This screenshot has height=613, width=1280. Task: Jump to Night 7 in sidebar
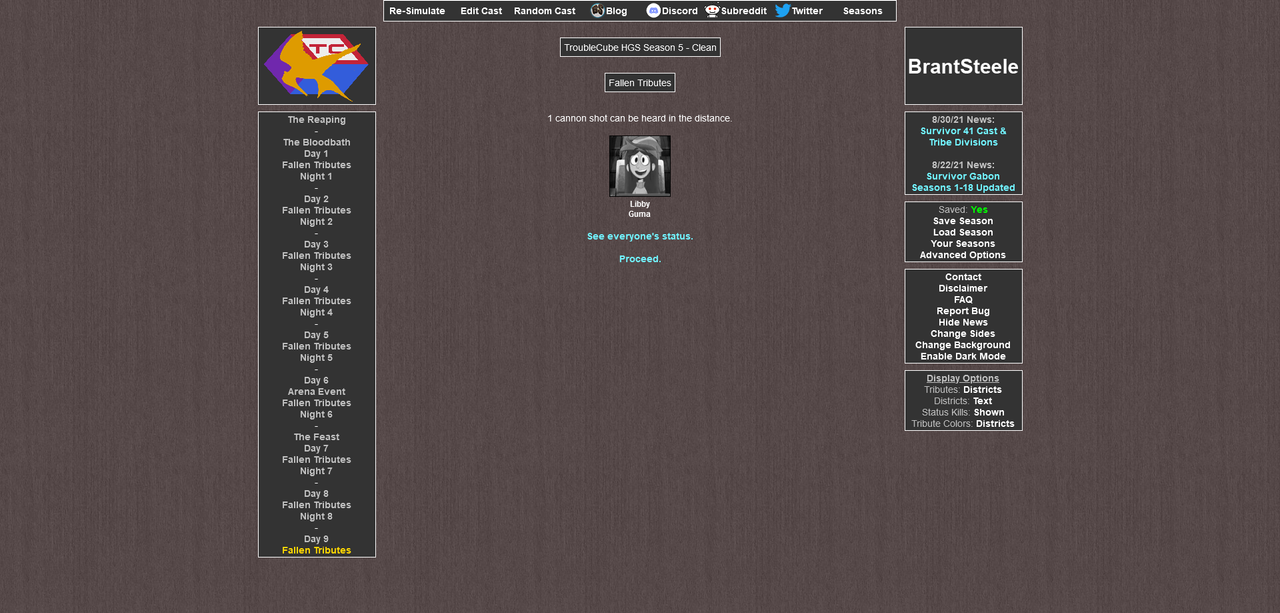317,471
